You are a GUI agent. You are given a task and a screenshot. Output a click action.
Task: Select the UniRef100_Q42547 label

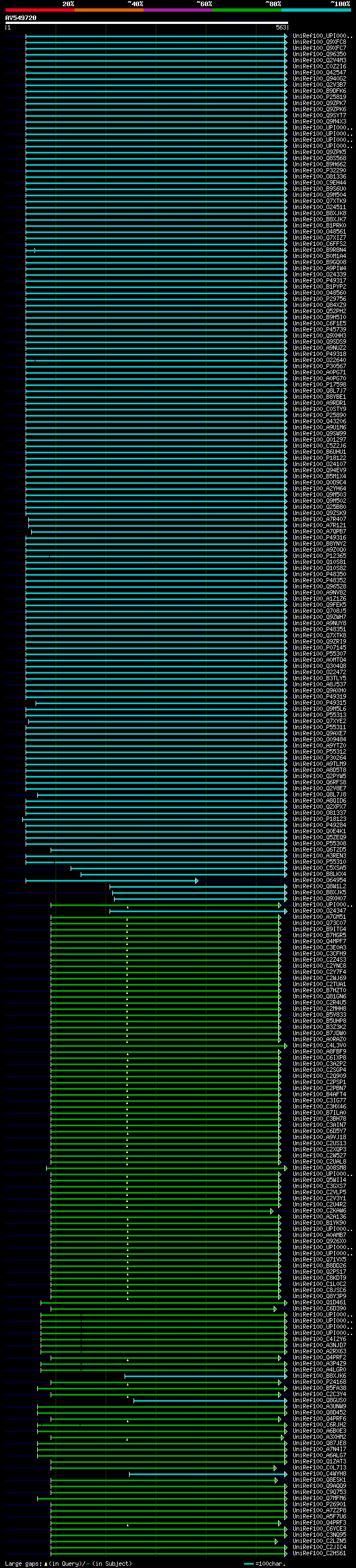(319, 73)
